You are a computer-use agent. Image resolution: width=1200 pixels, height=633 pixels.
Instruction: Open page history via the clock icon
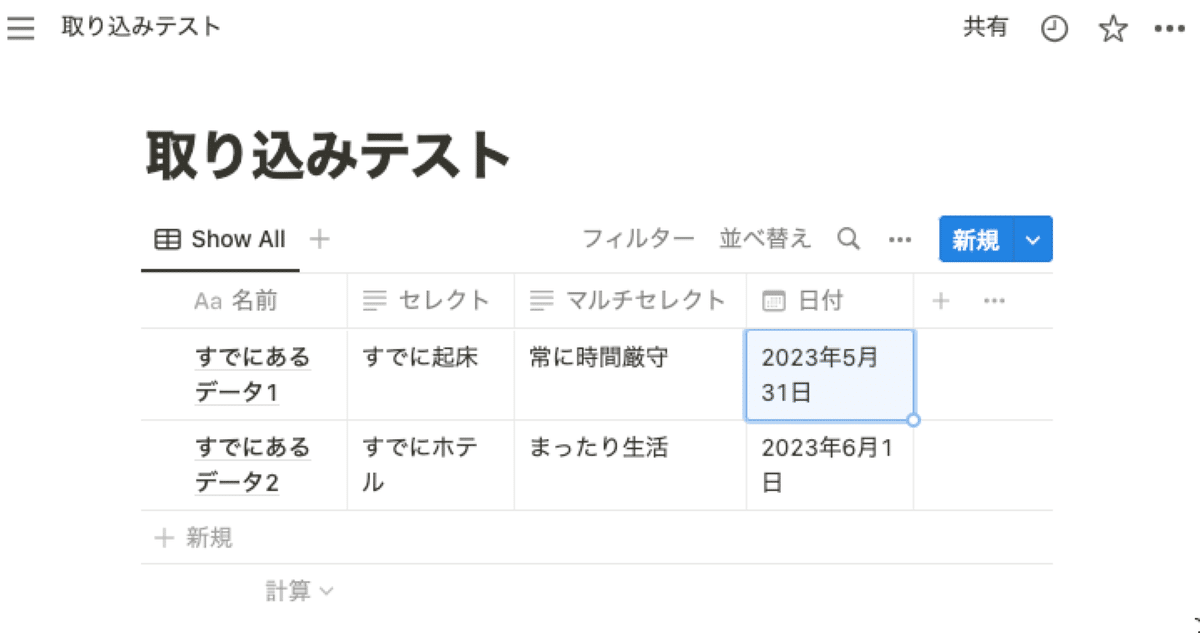(1054, 28)
